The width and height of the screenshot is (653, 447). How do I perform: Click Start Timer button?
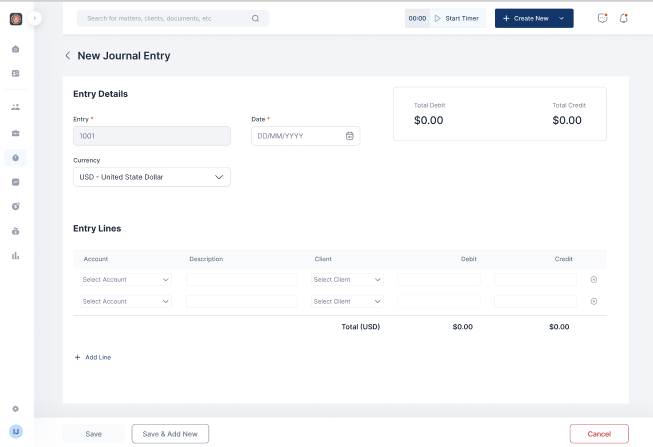(457, 18)
